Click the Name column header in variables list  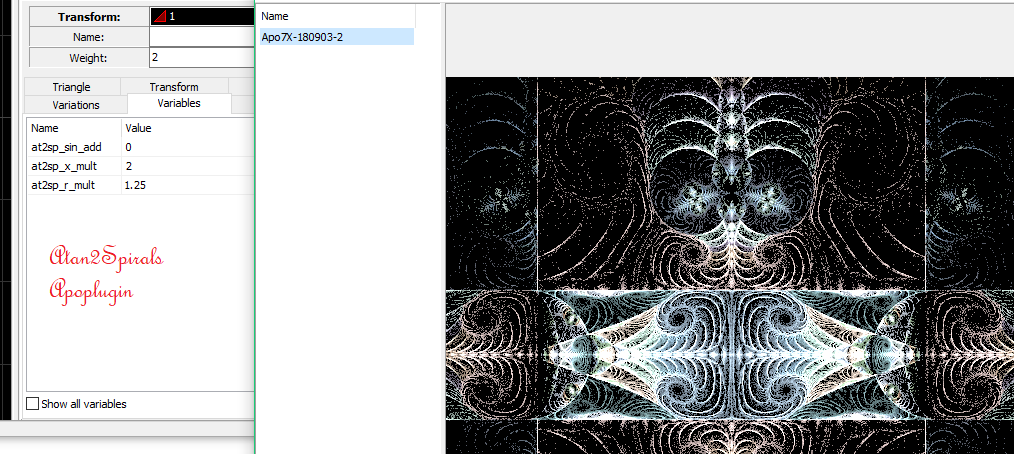[x=74, y=128]
